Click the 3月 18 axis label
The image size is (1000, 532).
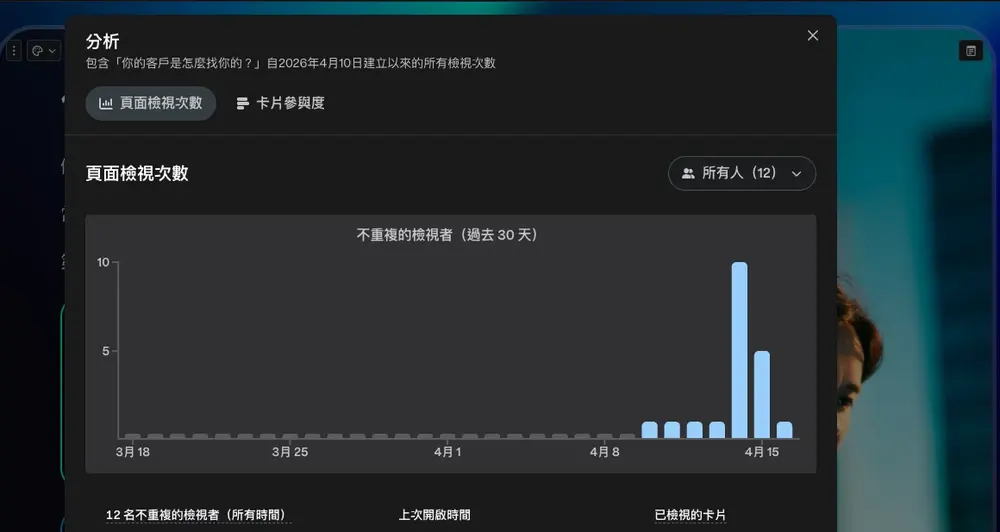pyautogui.click(x=133, y=452)
